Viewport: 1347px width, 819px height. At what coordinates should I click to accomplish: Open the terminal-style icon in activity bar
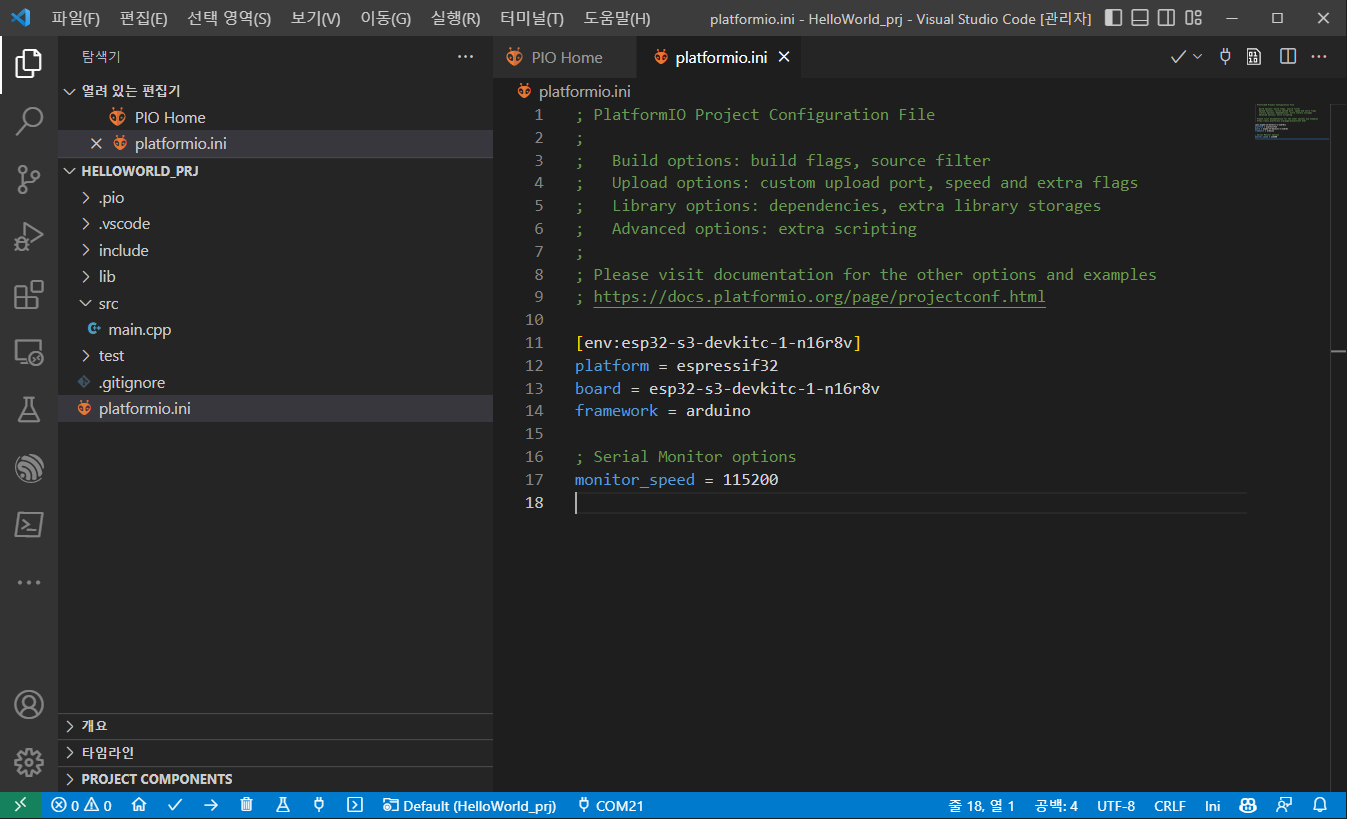point(29,524)
